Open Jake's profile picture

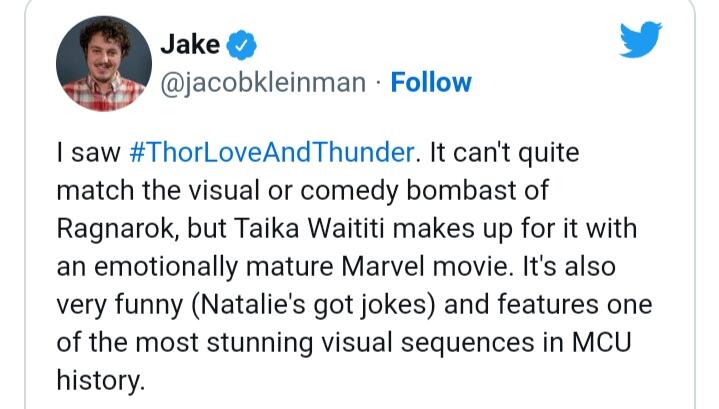click(x=104, y=64)
